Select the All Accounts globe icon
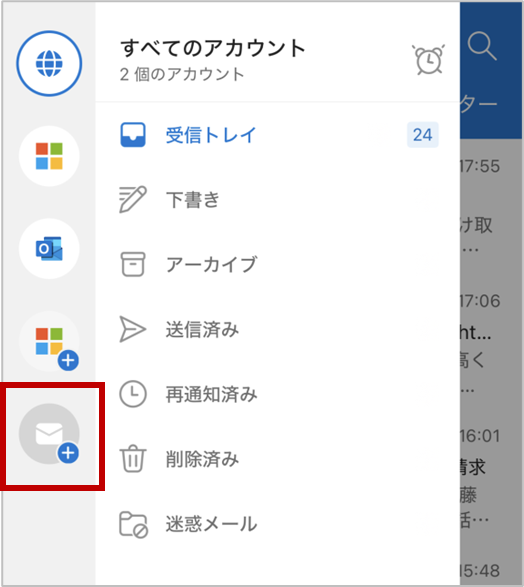The height and width of the screenshot is (587, 524). (49, 63)
